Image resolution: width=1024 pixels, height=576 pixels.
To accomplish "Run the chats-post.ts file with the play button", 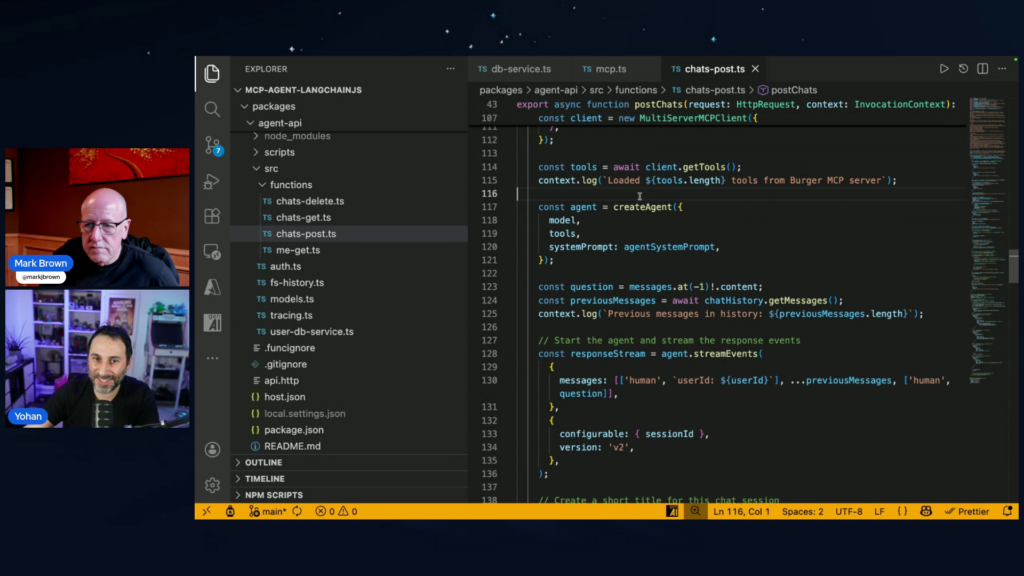I will click(943, 68).
